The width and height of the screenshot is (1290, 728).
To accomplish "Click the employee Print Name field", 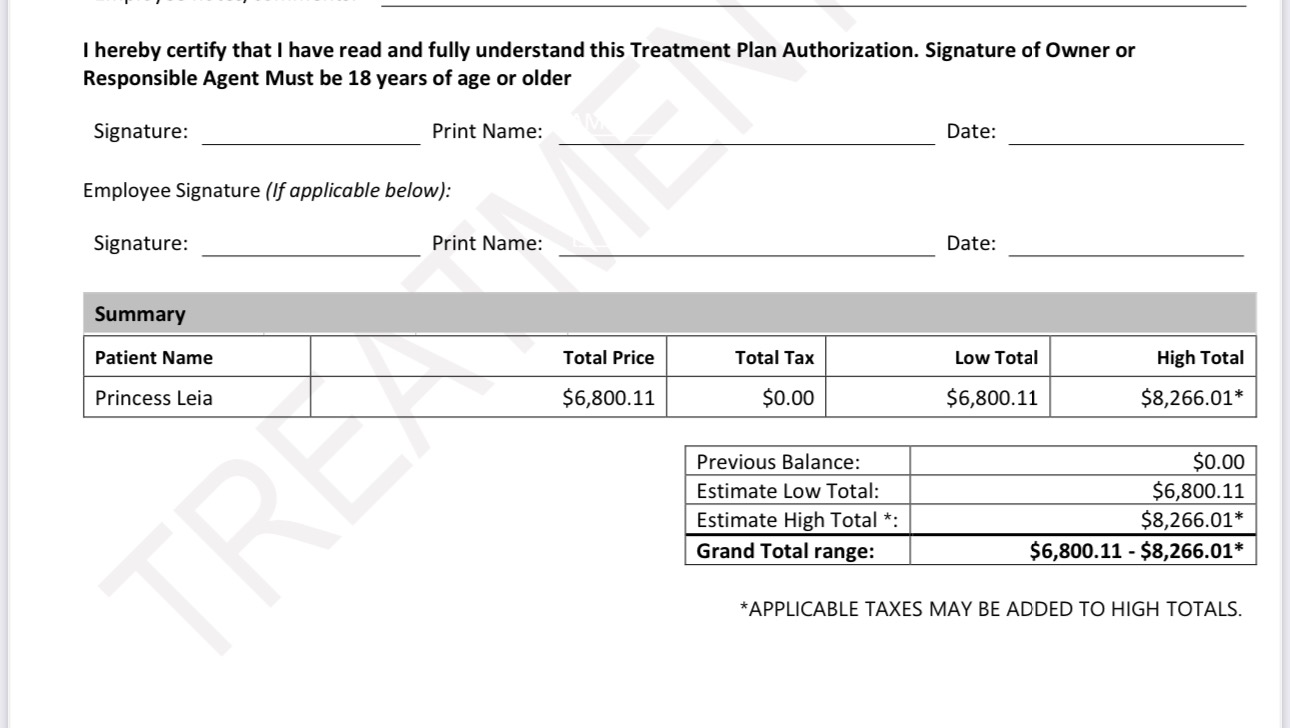I will (x=746, y=245).
